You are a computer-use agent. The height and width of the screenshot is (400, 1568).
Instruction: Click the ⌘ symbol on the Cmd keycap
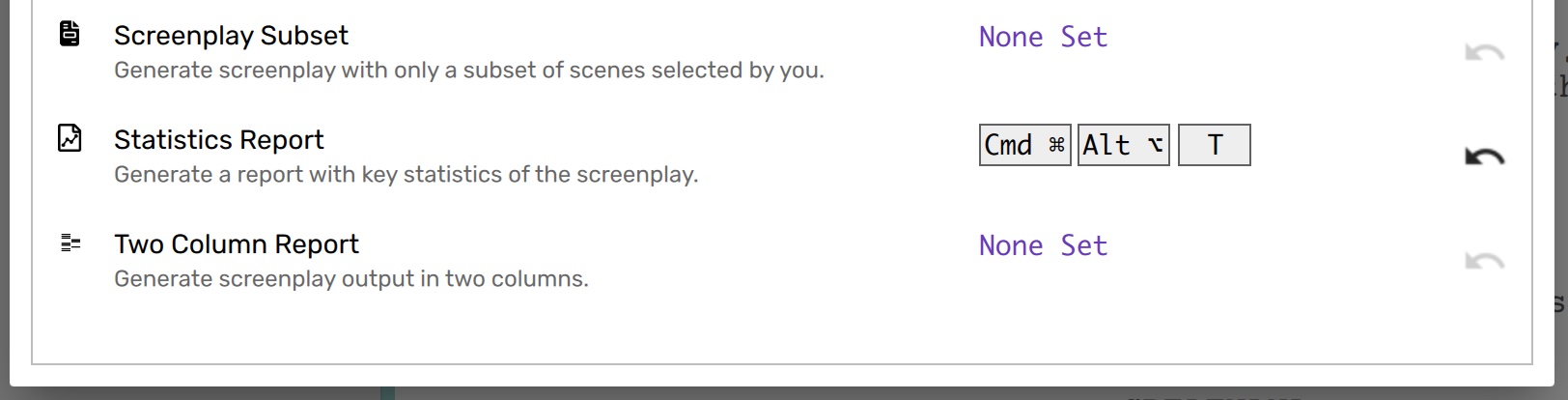point(1056,145)
